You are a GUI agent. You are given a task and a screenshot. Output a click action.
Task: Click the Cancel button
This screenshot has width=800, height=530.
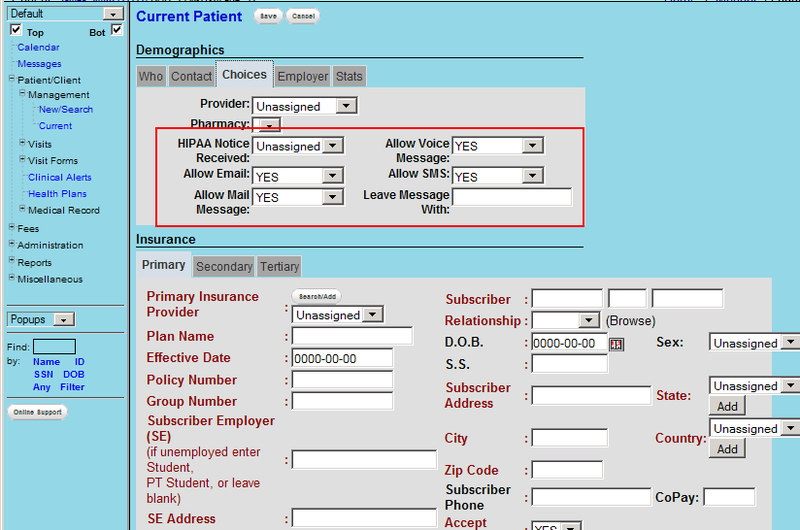(303, 17)
